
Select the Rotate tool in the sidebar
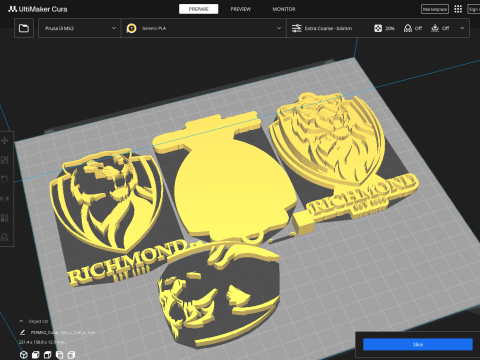tap(5, 179)
